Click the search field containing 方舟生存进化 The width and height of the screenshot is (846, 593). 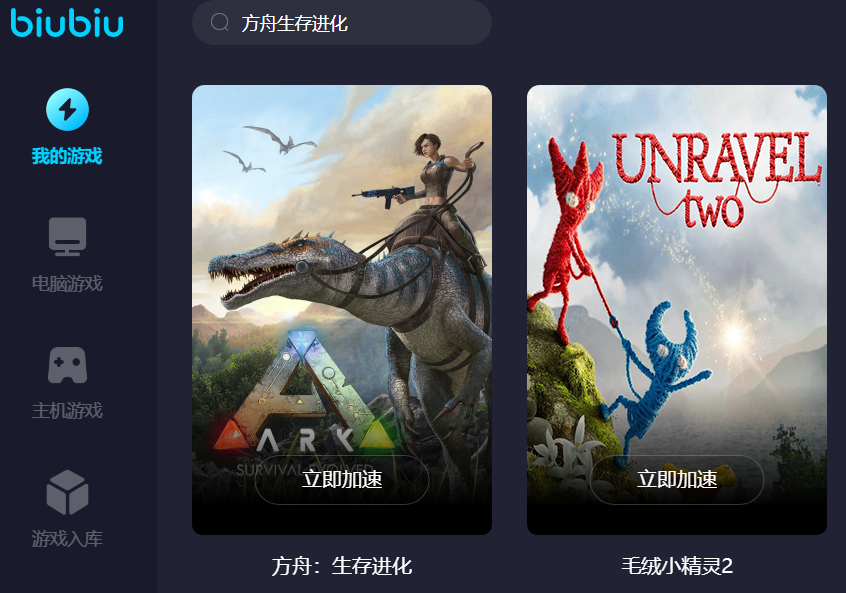point(342,23)
